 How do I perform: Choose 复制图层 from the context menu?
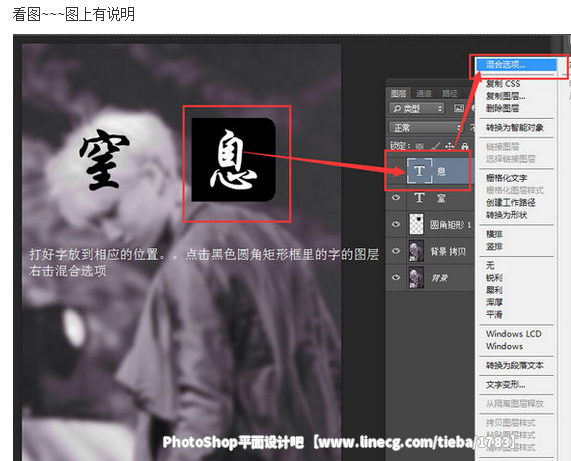(505, 96)
